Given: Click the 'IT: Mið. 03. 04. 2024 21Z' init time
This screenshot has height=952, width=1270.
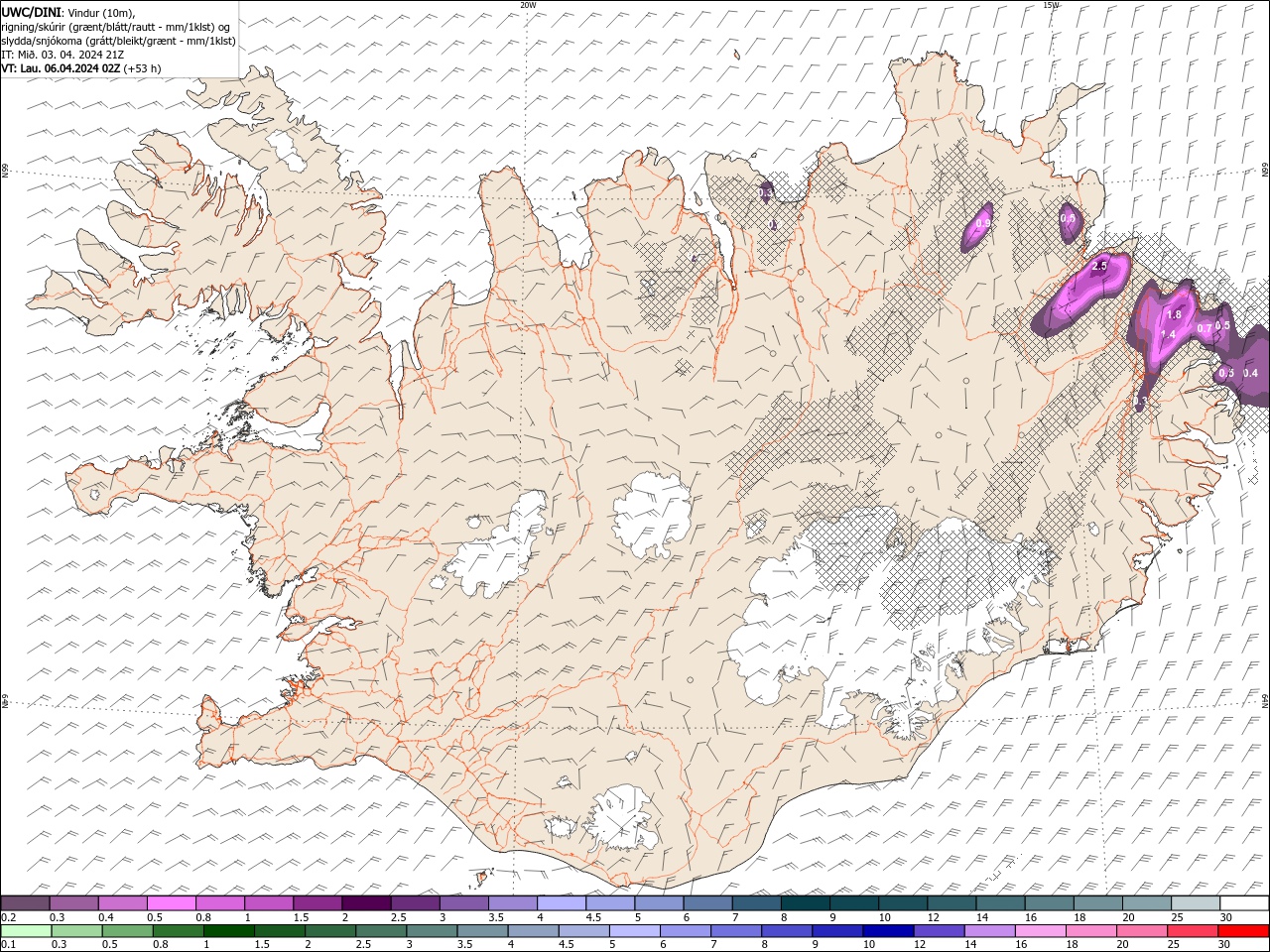Looking at the screenshot, I should (63, 55).
